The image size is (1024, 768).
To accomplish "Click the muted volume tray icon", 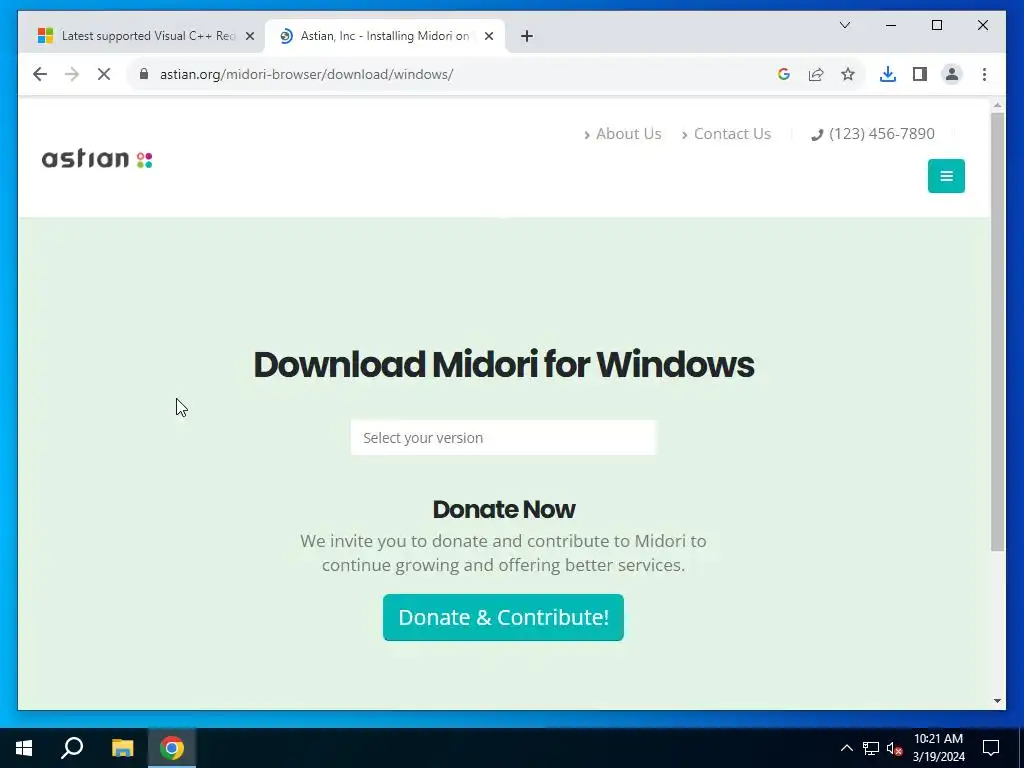I will click(x=894, y=748).
